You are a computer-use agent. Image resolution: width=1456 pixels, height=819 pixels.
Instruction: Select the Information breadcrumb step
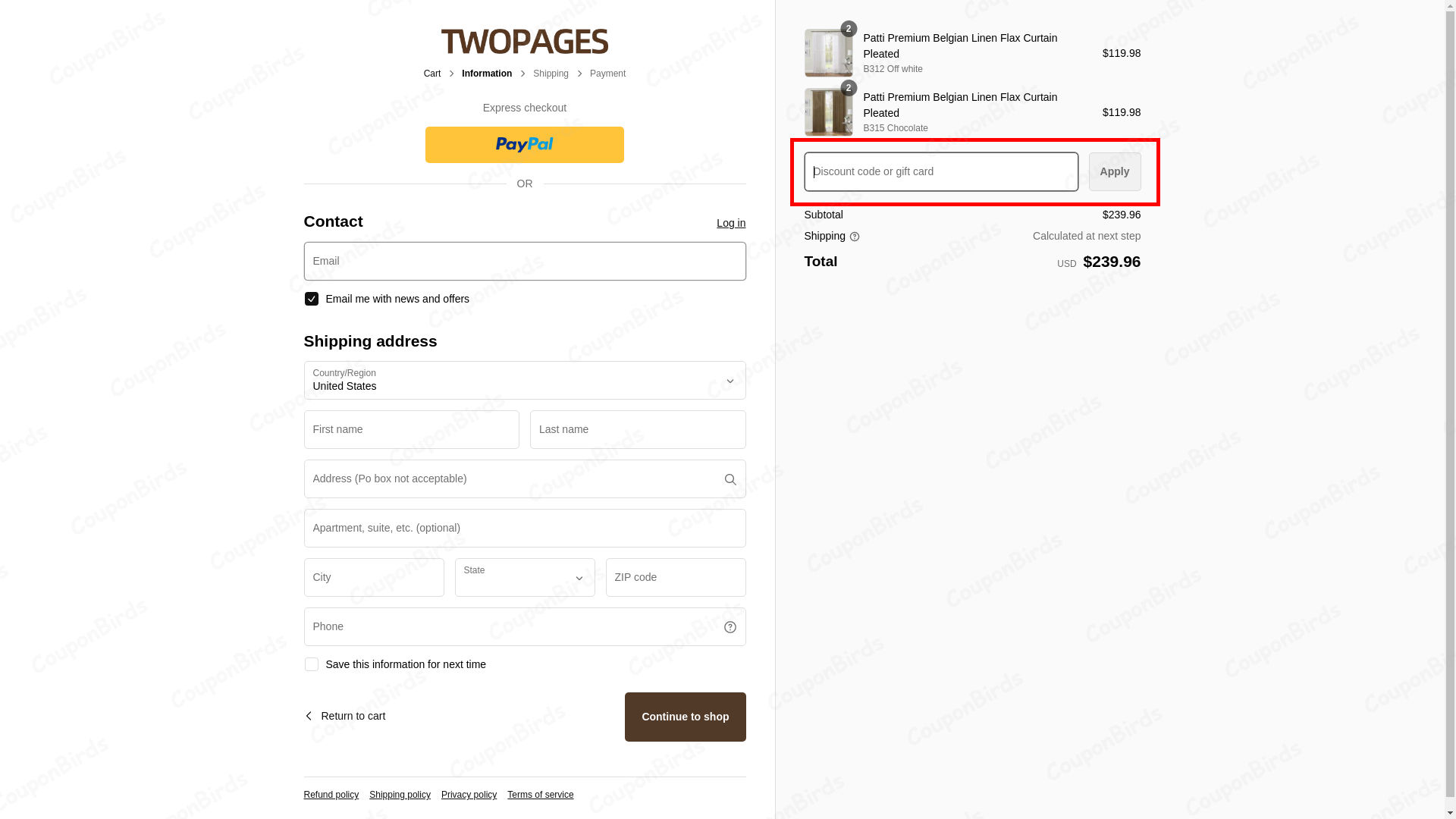coord(487,74)
